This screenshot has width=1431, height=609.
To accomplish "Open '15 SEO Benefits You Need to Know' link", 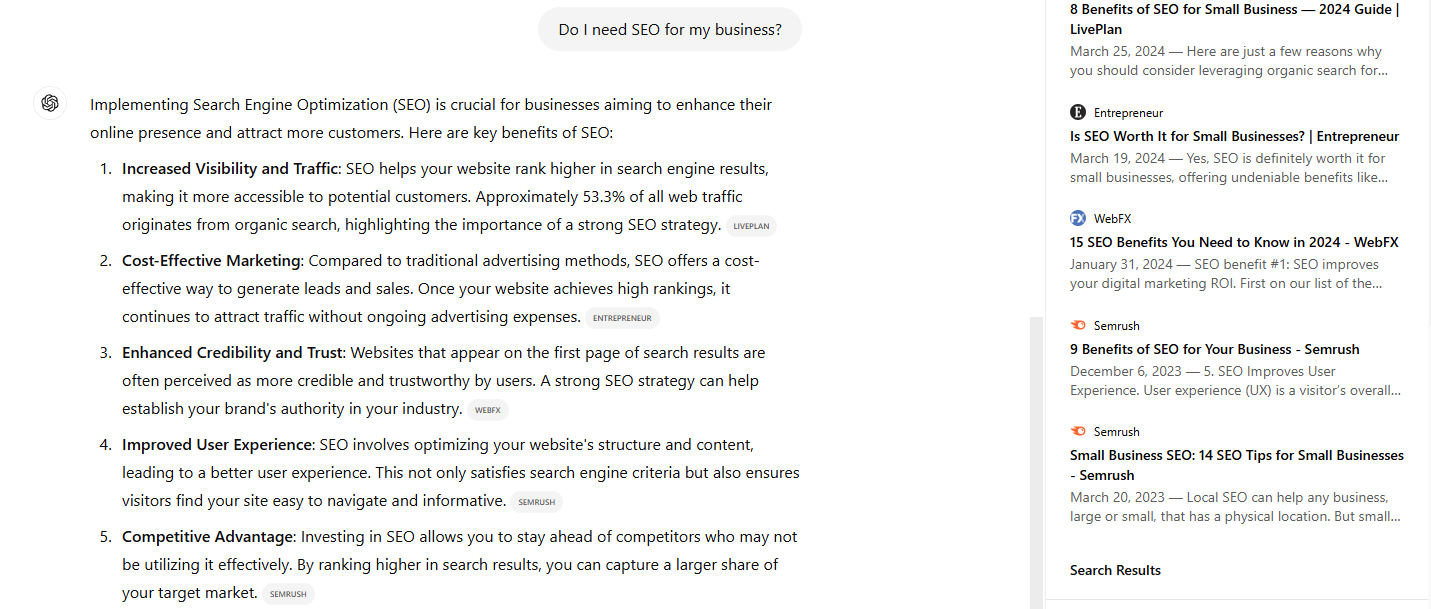I will click(x=1234, y=242).
